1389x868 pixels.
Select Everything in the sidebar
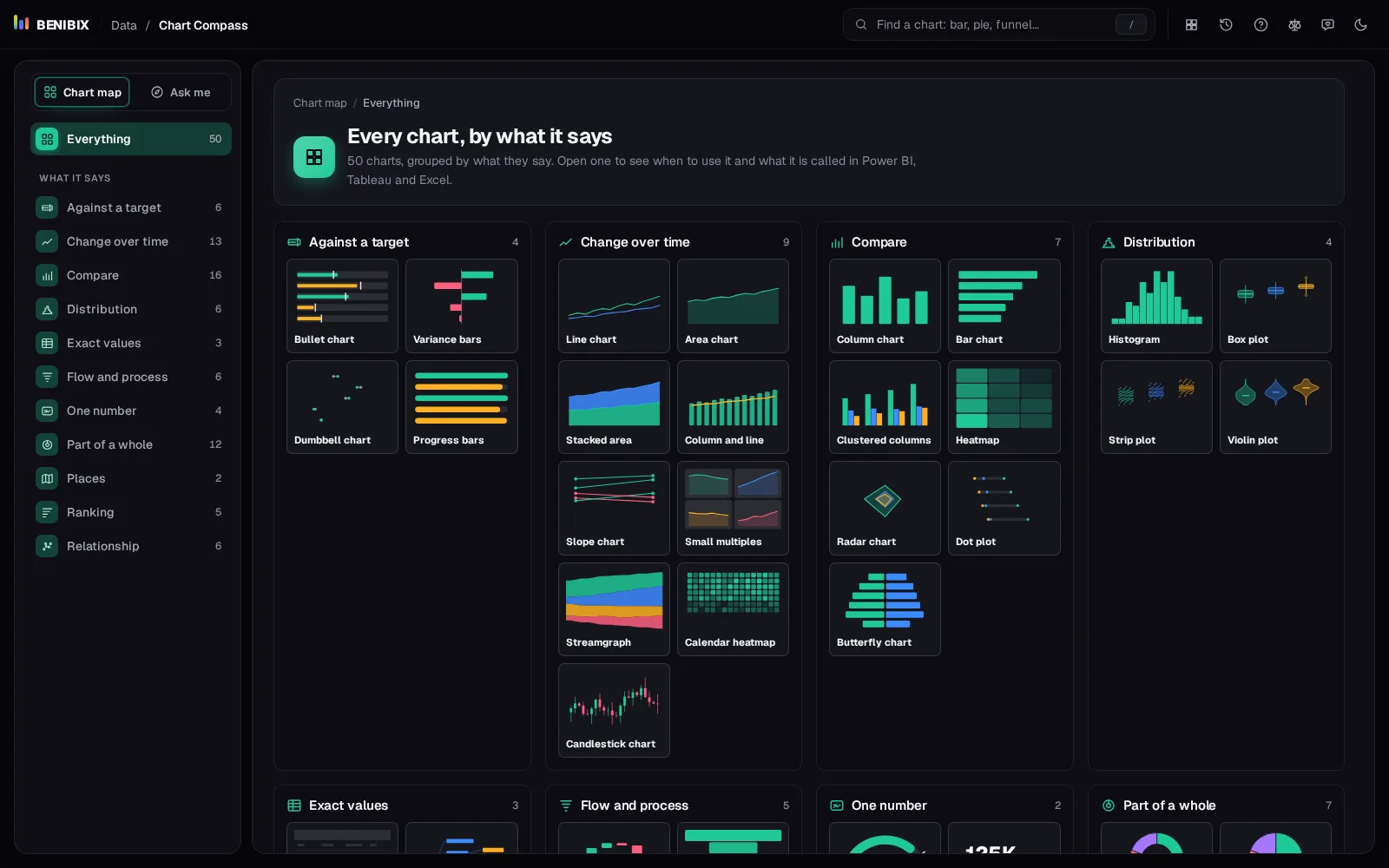131,139
